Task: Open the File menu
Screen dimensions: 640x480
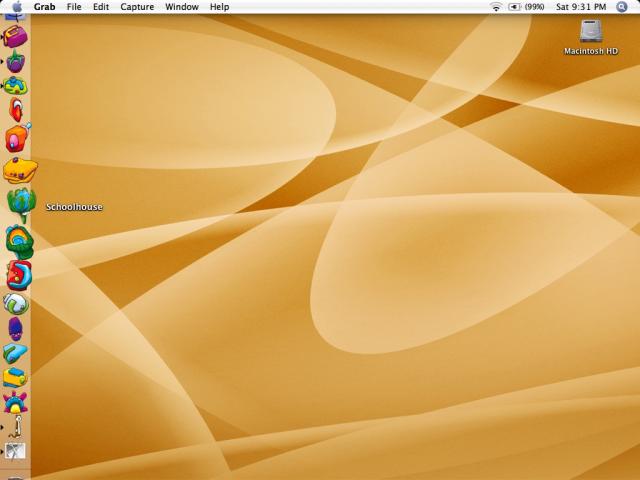Action: click(74, 7)
